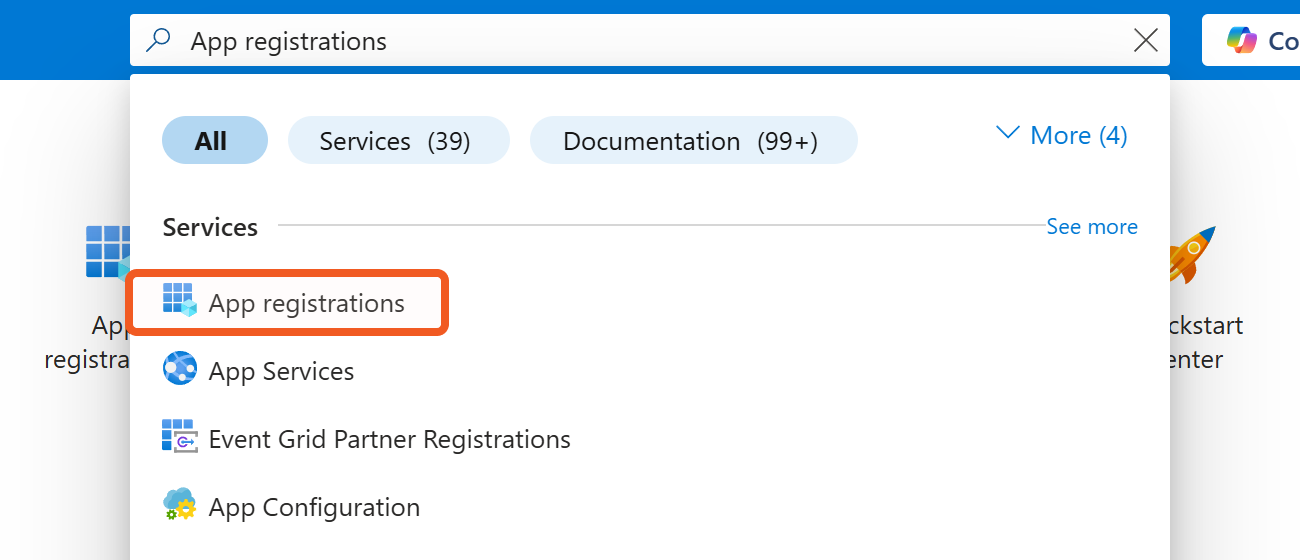Image resolution: width=1300 pixels, height=560 pixels.
Task: Select the All filter tab
Action: point(214,140)
